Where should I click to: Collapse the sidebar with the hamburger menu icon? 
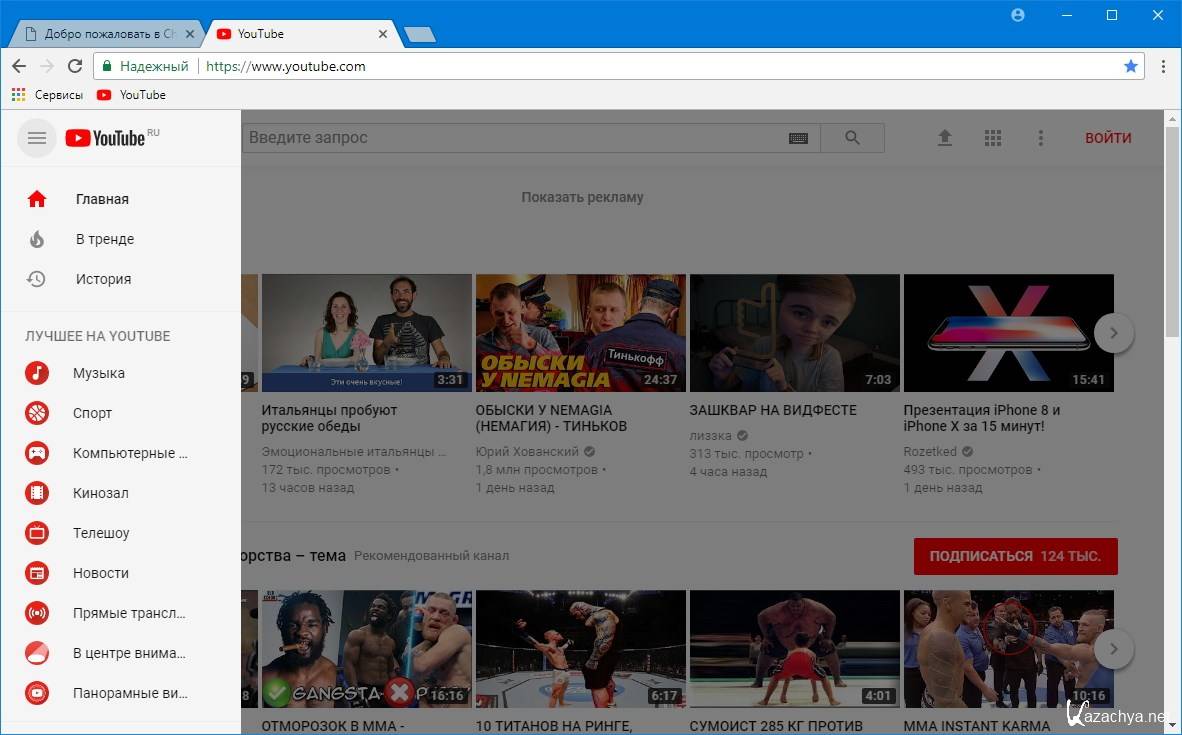(x=37, y=138)
